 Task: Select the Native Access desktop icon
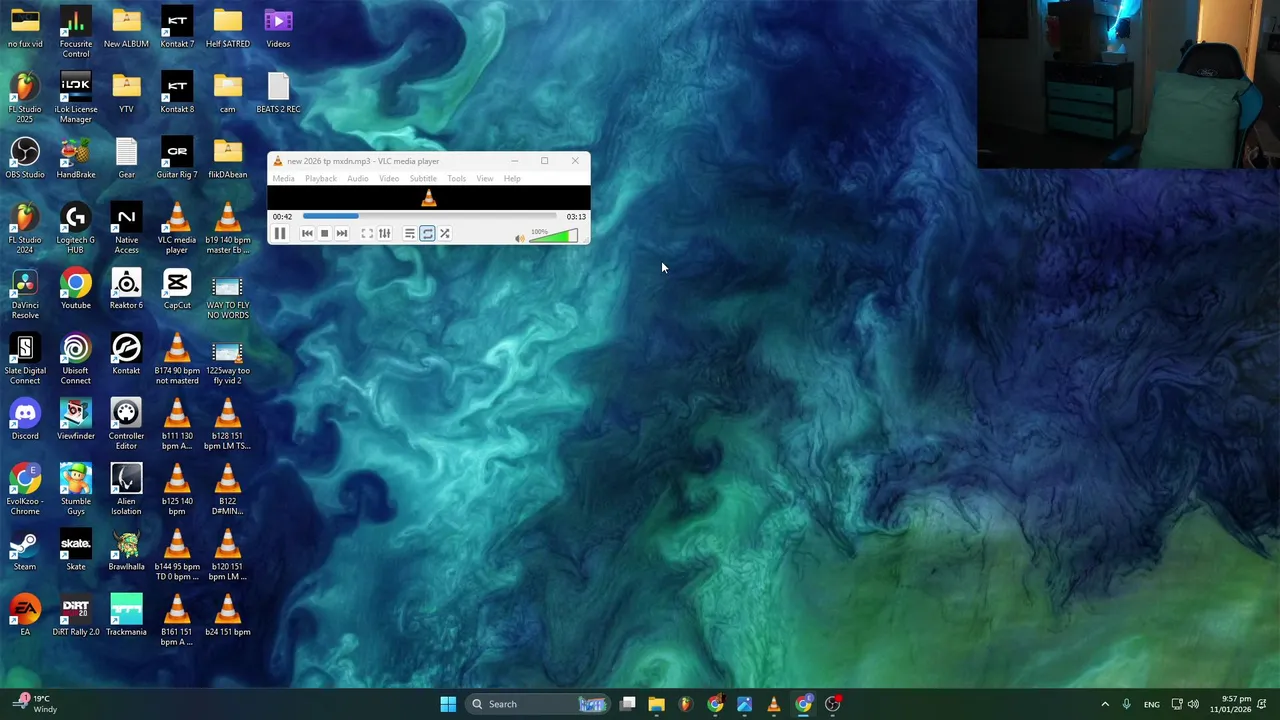pyautogui.click(x=126, y=229)
